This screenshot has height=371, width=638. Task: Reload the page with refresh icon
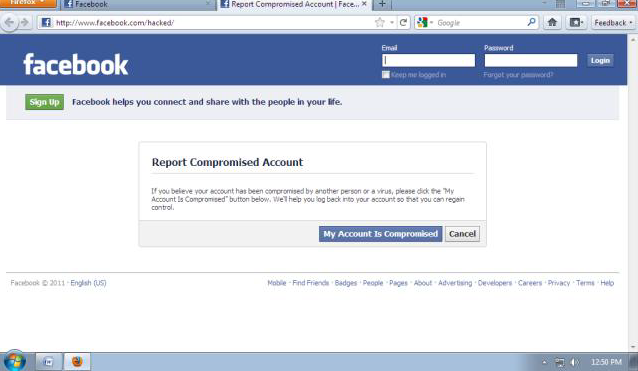(403, 22)
